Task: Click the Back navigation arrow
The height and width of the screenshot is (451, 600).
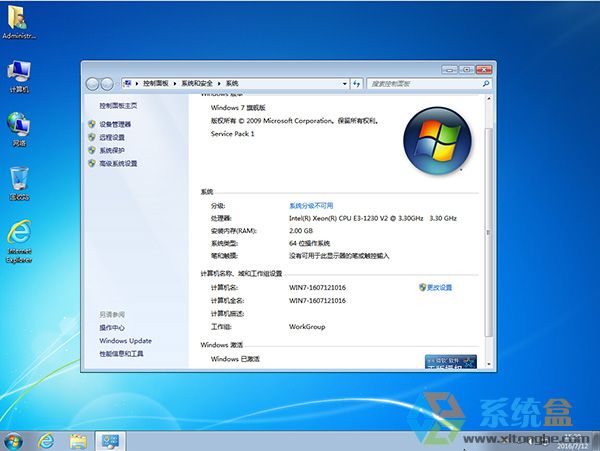Action: [x=92, y=84]
